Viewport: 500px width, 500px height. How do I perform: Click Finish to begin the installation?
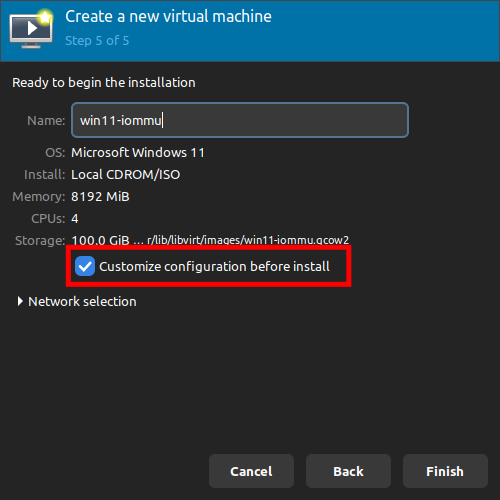pos(445,471)
